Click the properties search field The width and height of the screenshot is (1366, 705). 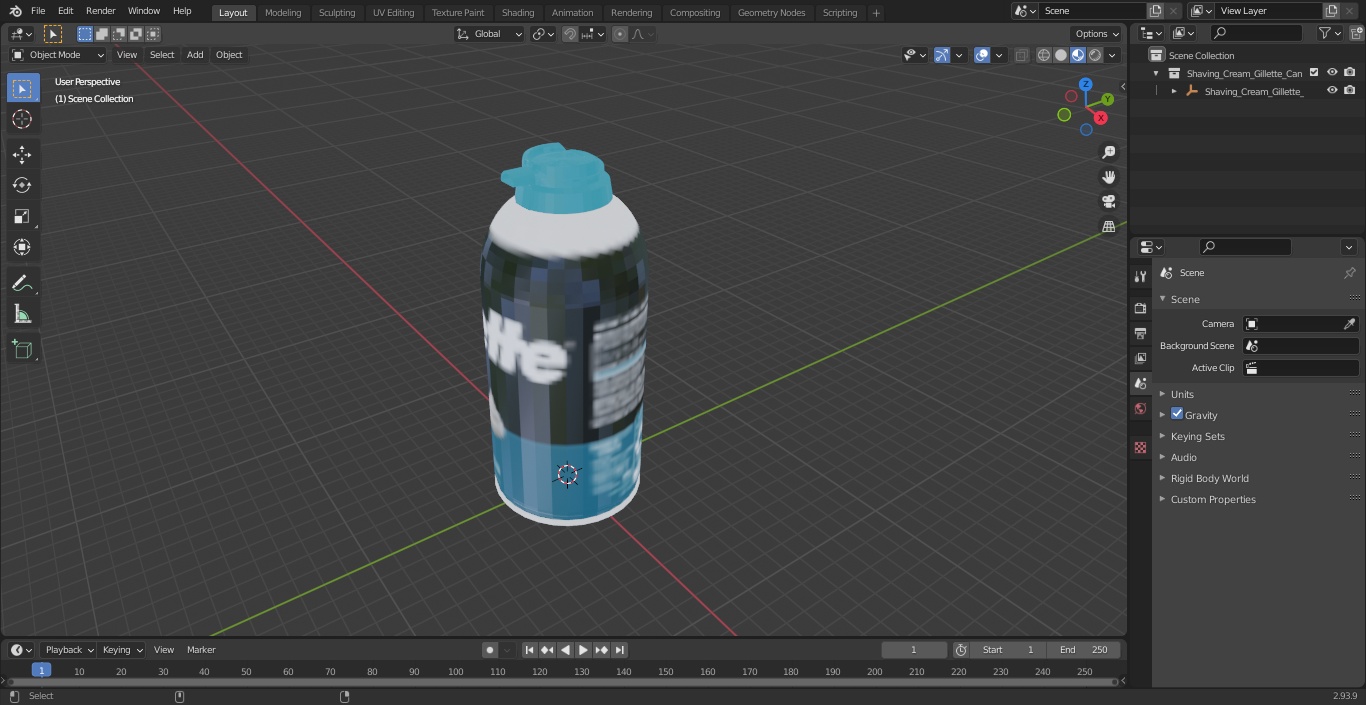click(1245, 247)
